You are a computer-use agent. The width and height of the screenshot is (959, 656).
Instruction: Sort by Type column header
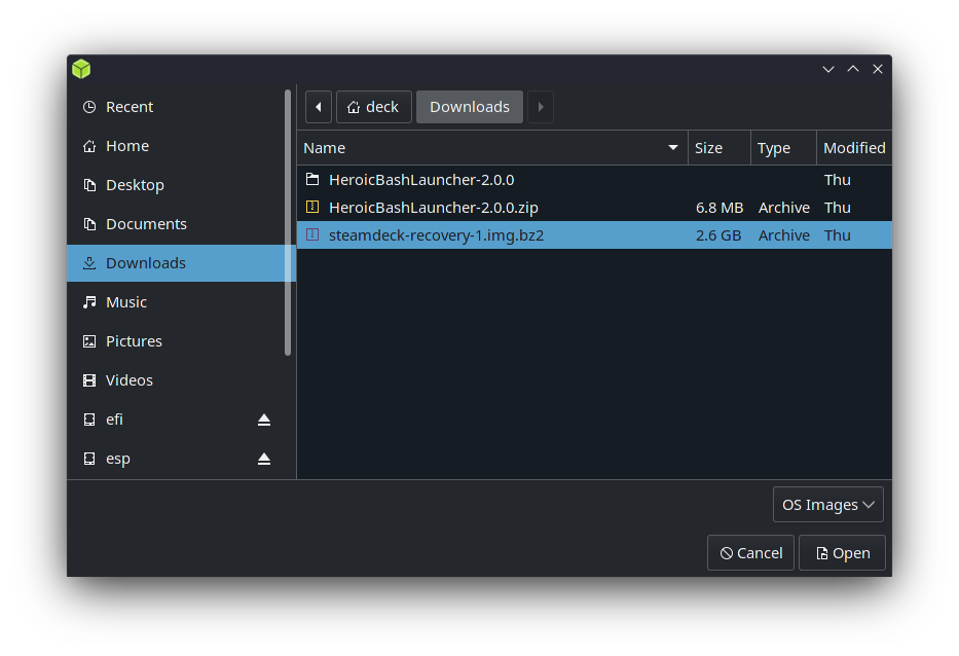(x=783, y=148)
